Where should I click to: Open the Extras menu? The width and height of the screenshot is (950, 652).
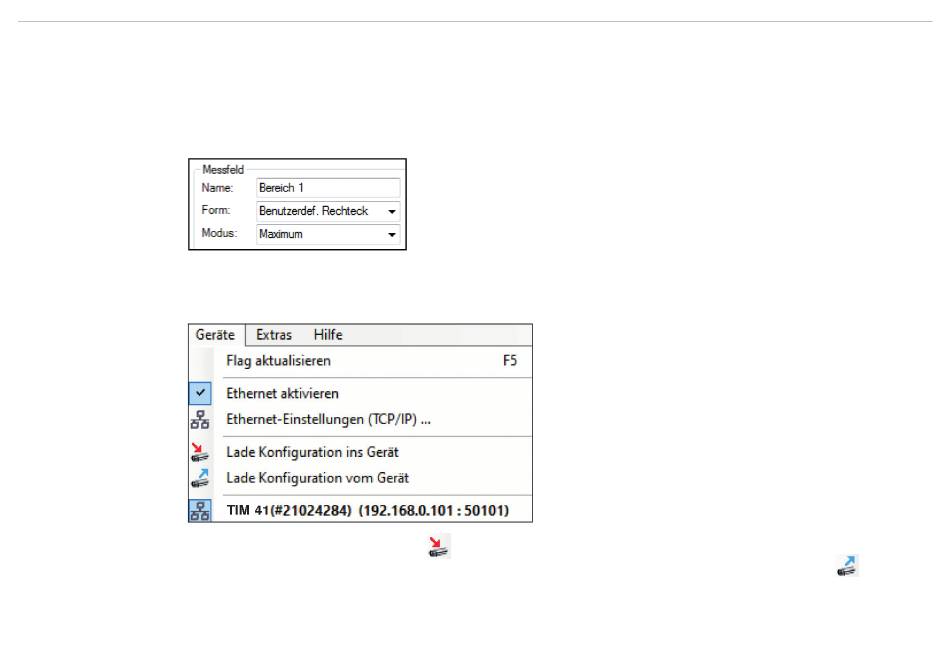pyautogui.click(x=274, y=334)
